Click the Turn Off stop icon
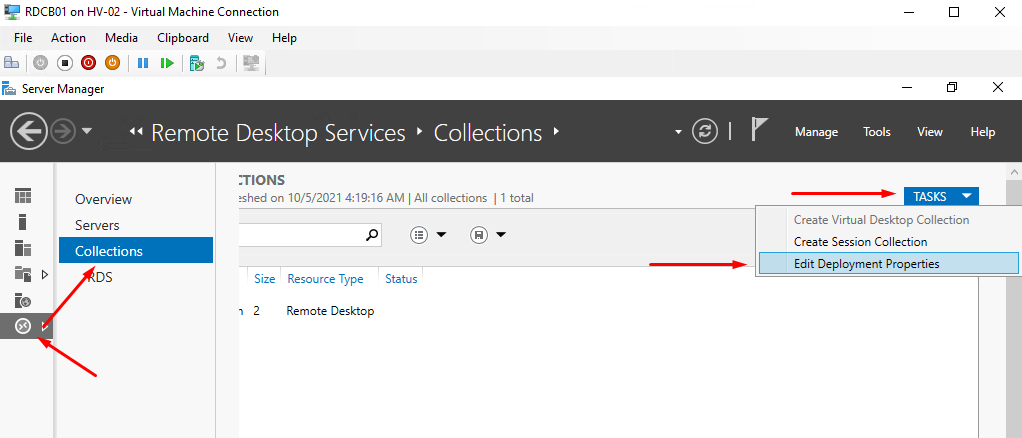1022x438 pixels. click(65, 63)
